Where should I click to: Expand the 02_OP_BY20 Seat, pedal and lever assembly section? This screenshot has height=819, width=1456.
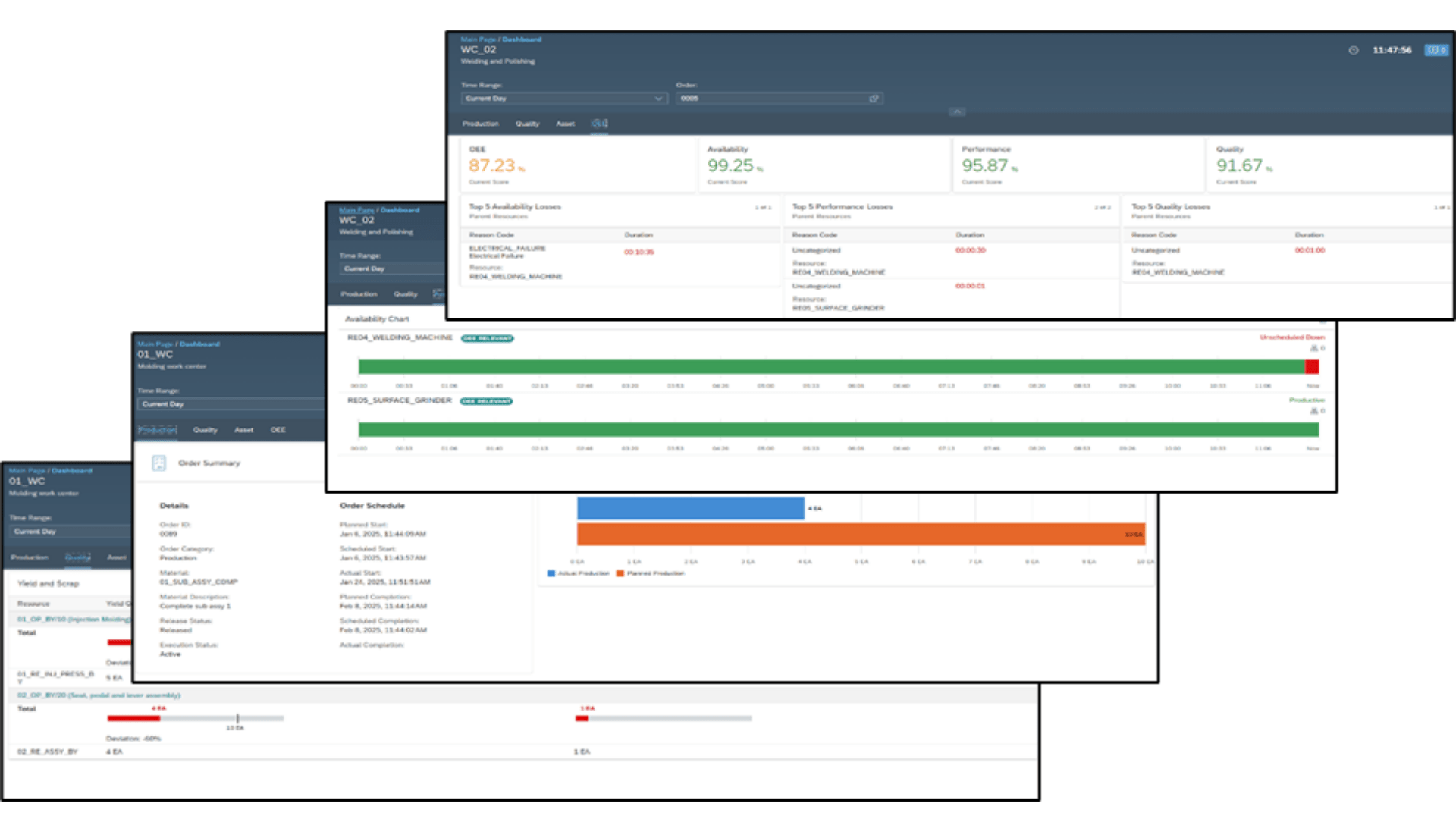[x=96, y=695]
